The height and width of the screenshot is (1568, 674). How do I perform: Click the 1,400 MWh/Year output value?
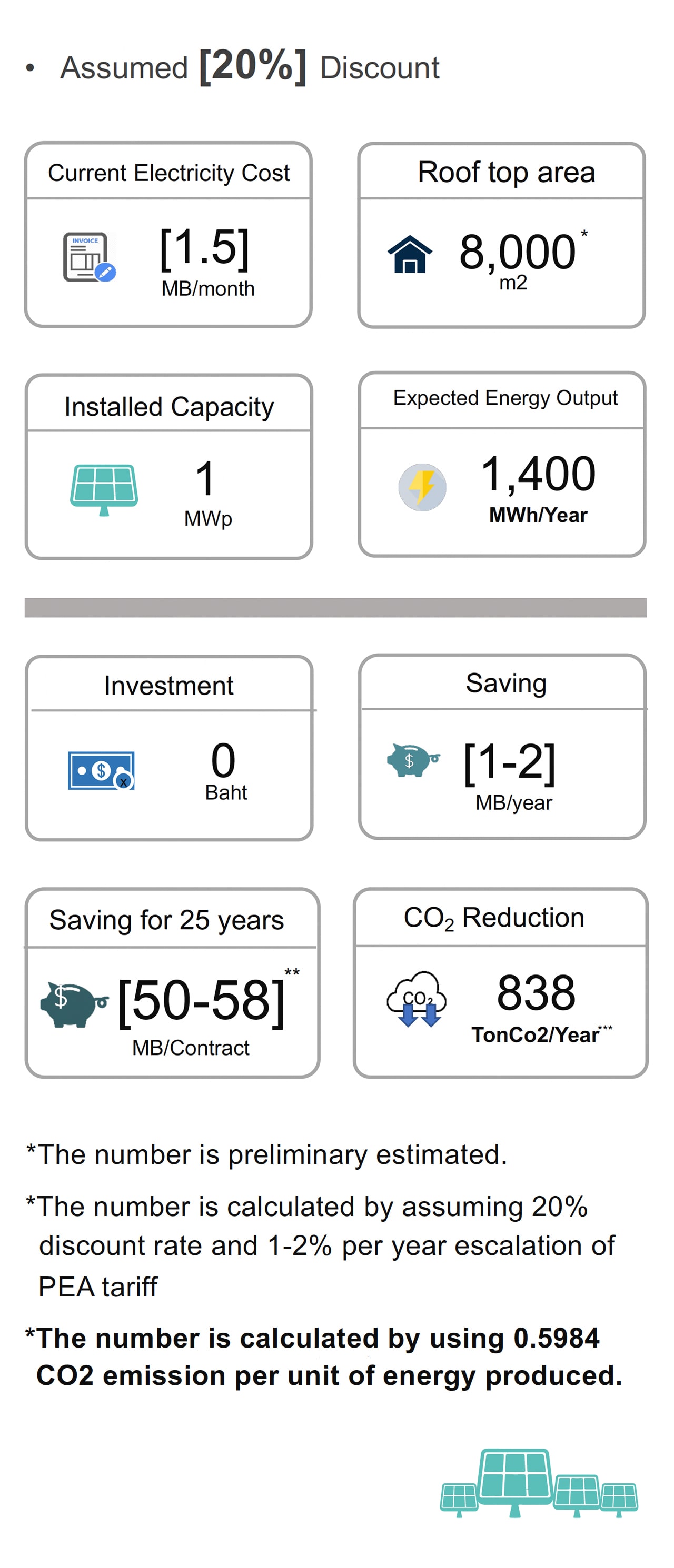(538, 488)
